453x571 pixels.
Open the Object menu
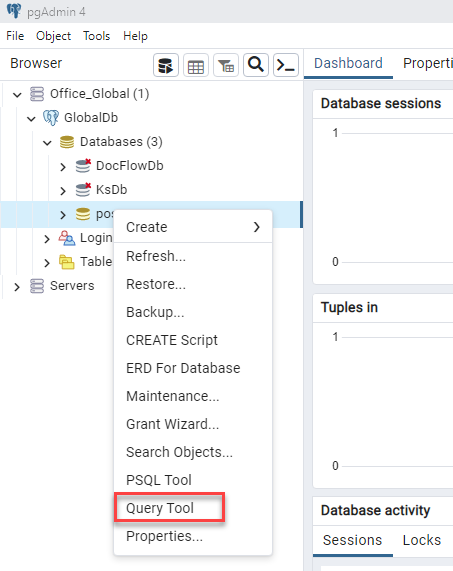click(x=53, y=36)
